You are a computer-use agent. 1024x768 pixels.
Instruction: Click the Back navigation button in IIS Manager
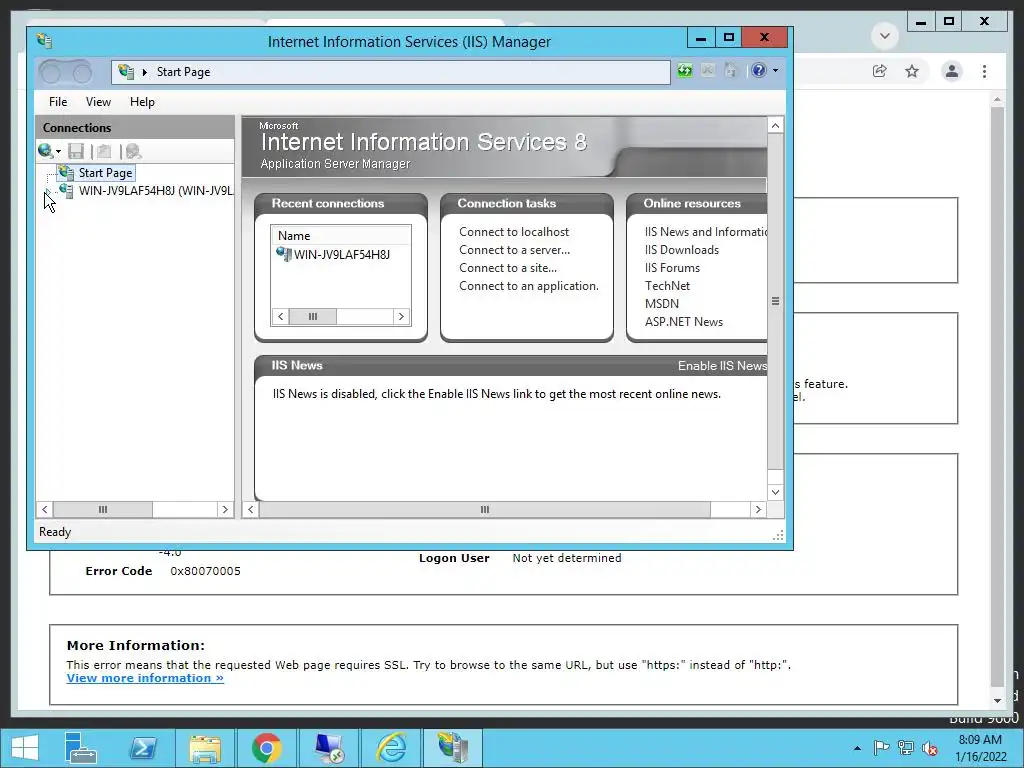[52, 72]
